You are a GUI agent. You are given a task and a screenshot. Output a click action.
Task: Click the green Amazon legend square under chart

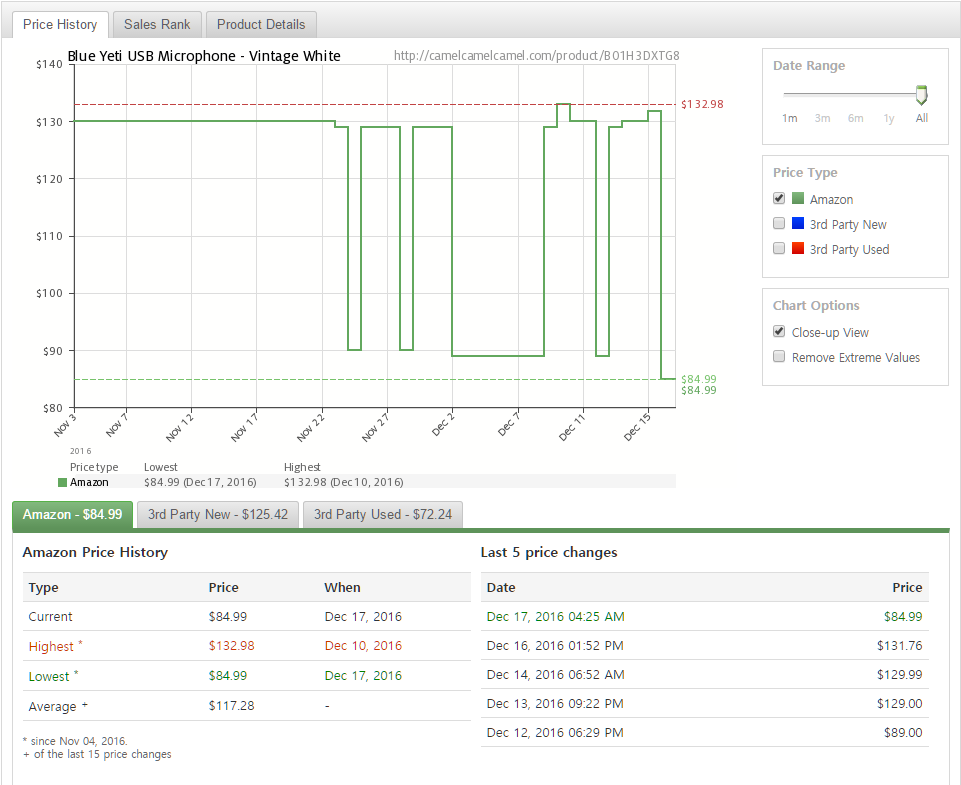62,482
